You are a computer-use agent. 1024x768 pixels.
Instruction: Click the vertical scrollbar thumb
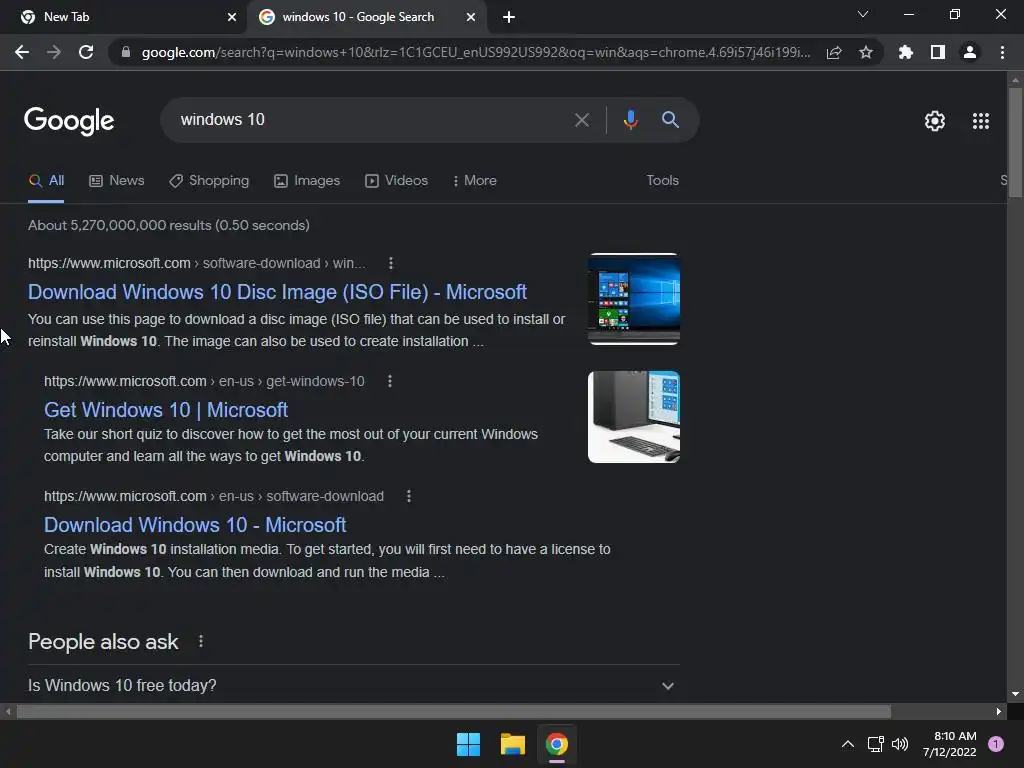[1015, 142]
